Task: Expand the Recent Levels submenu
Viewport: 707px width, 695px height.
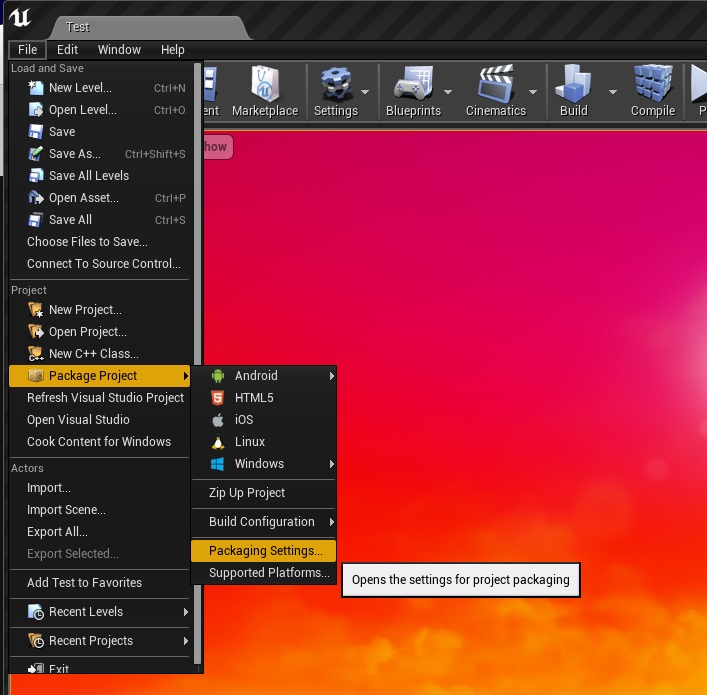Action: pyautogui.click(x=88, y=612)
